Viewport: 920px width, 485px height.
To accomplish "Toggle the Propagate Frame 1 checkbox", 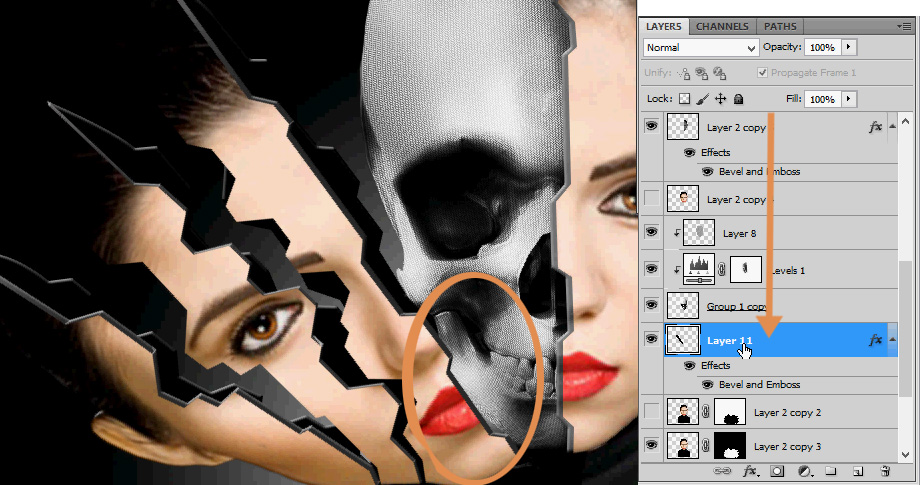I will [x=762, y=73].
